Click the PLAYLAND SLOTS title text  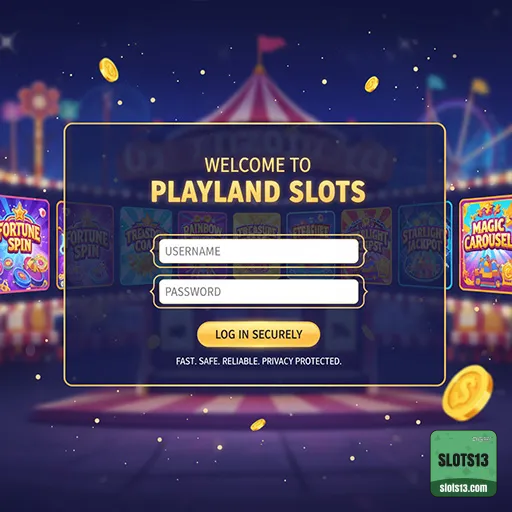tap(258, 192)
